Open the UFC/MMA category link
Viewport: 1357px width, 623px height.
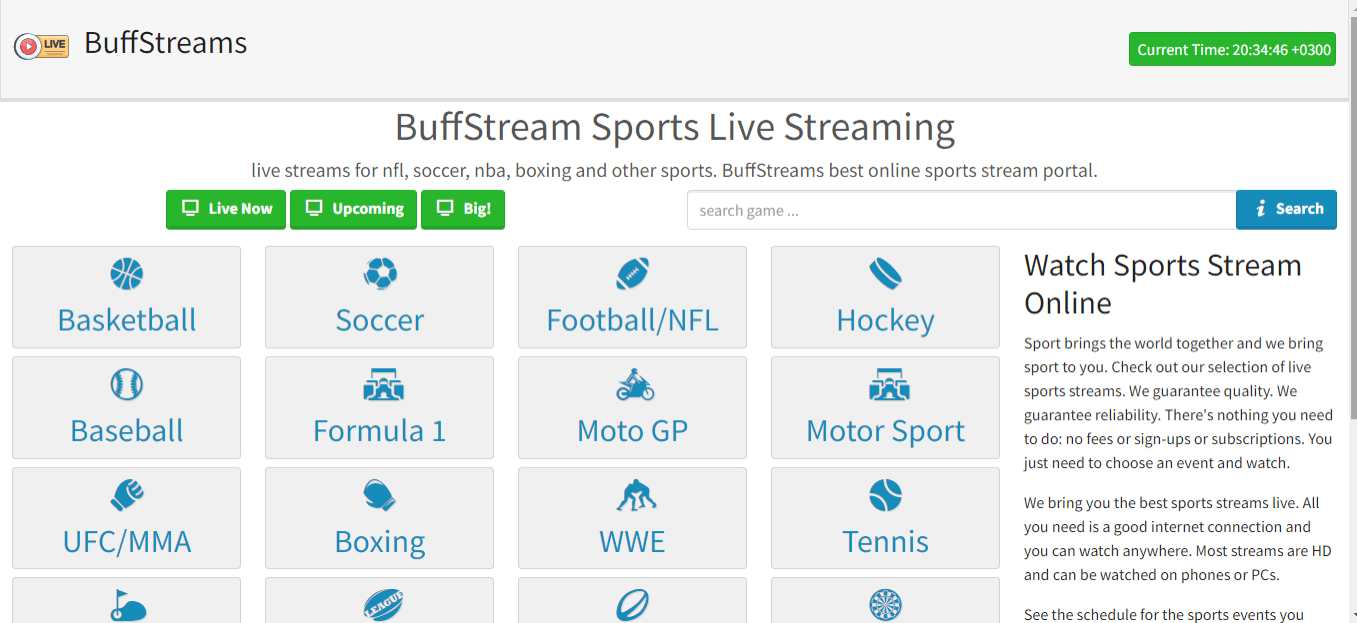tap(127, 542)
